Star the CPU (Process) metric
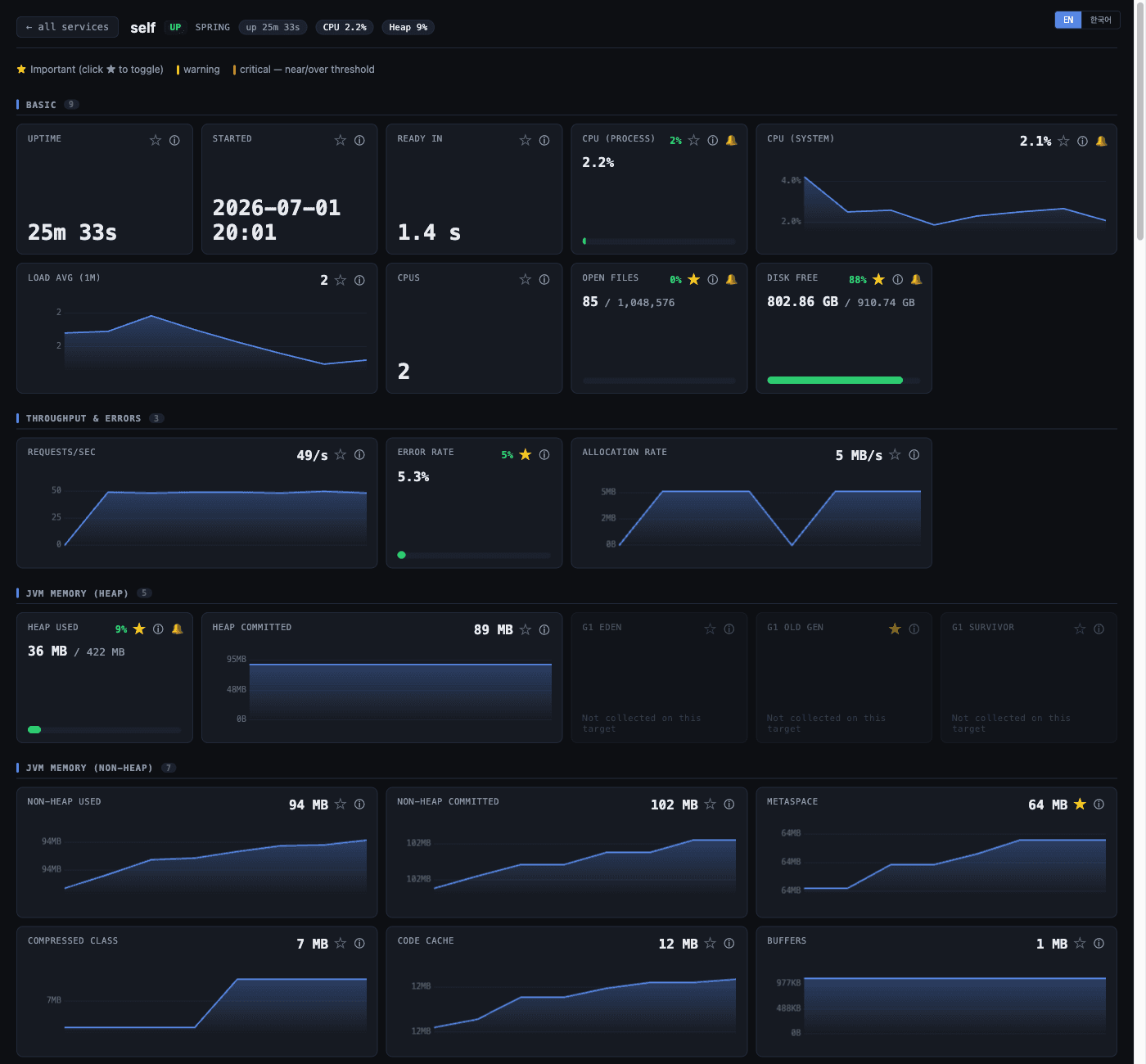The height and width of the screenshot is (1064, 1146). [x=693, y=140]
